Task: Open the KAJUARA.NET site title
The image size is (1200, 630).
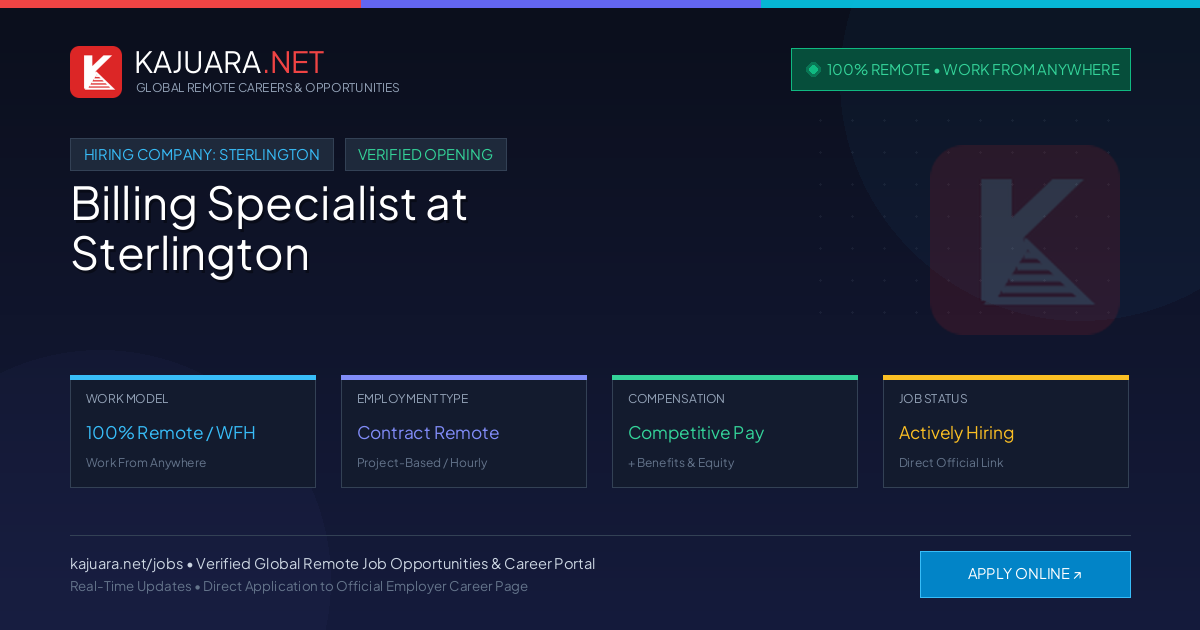Action: click(229, 62)
